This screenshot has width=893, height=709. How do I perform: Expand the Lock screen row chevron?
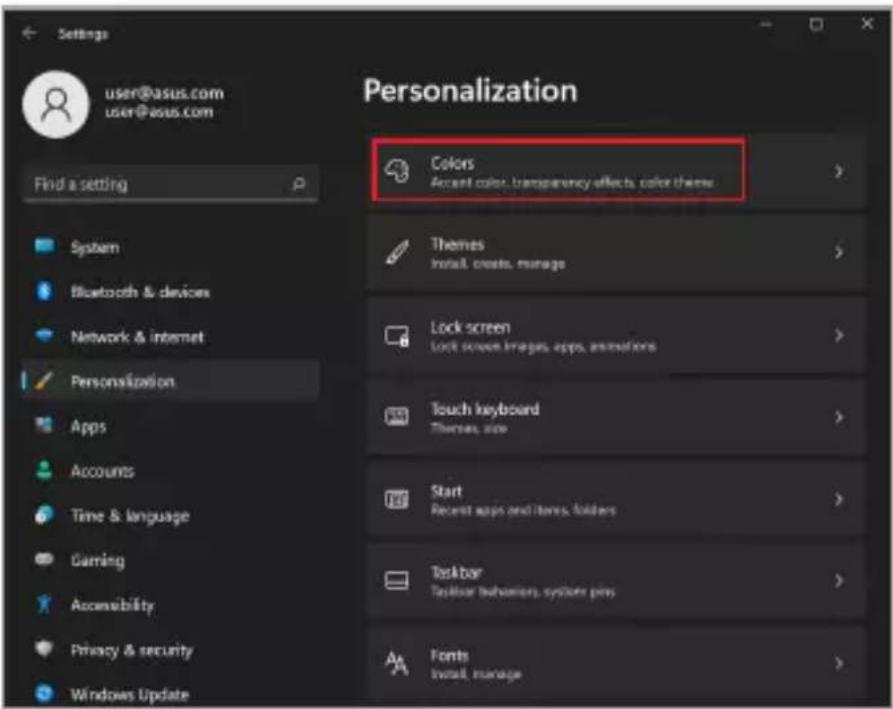click(x=838, y=335)
